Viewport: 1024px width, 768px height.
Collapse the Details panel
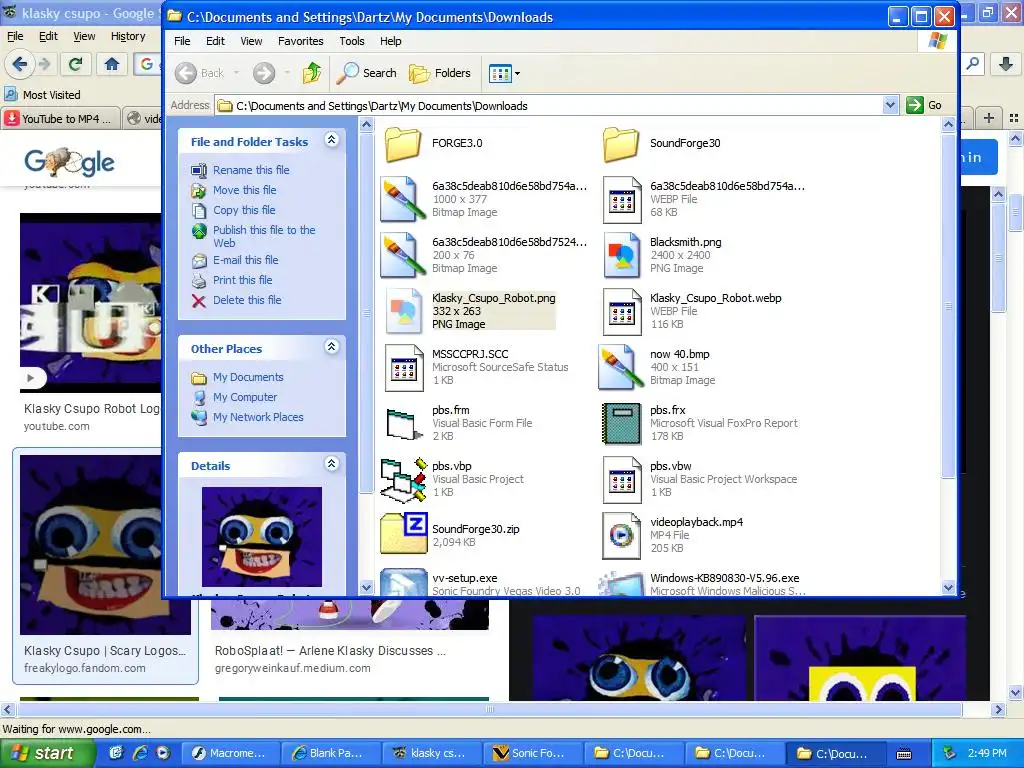coord(332,464)
